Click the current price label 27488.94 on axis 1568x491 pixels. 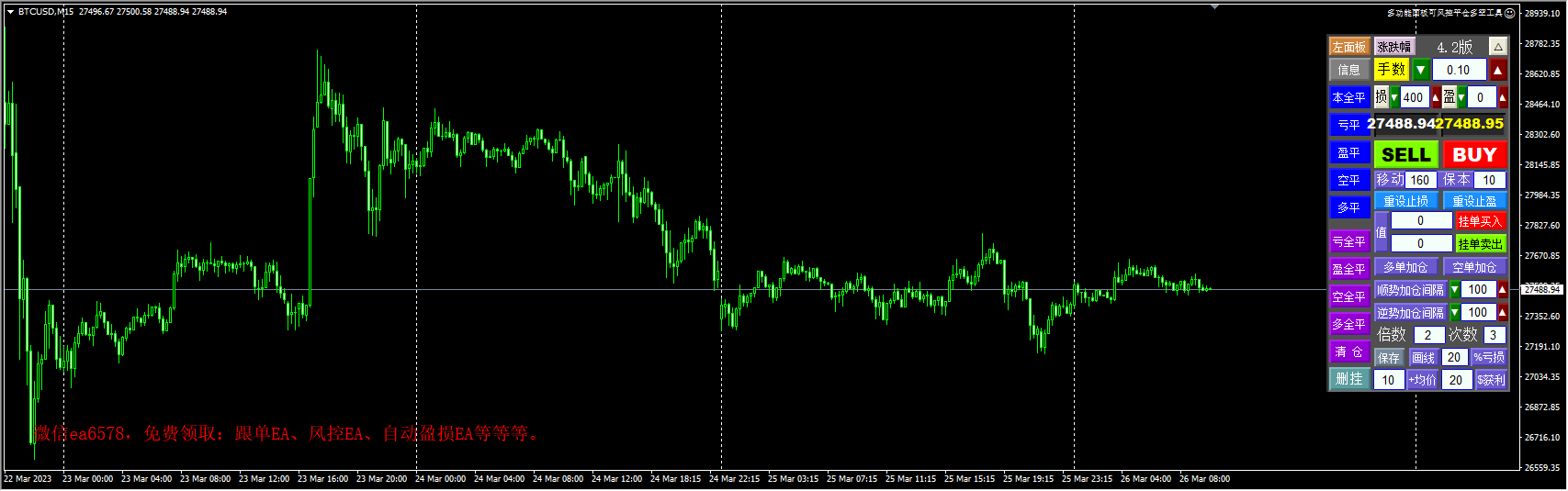[1543, 289]
